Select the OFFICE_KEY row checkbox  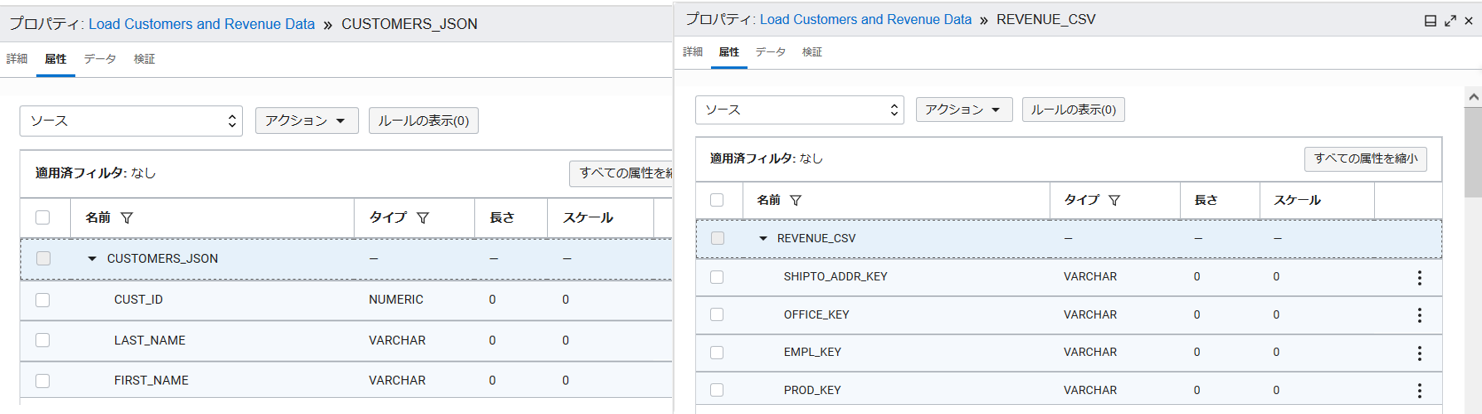tap(717, 315)
